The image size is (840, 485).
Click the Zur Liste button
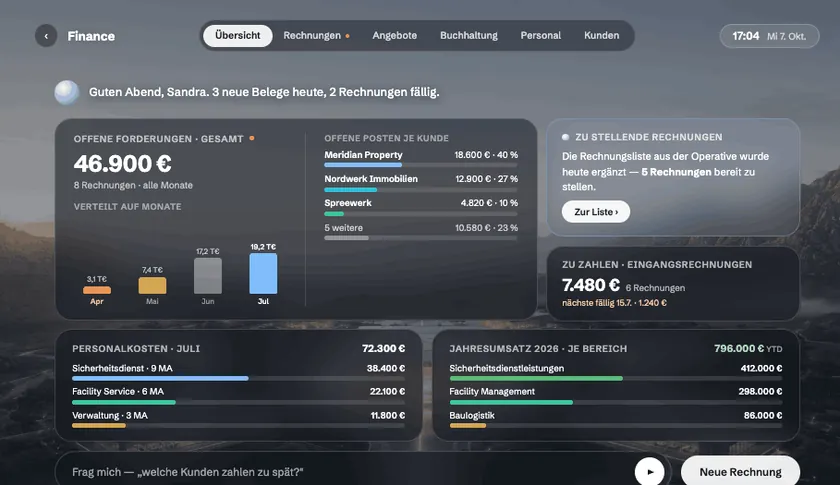(x=596, y=212)
